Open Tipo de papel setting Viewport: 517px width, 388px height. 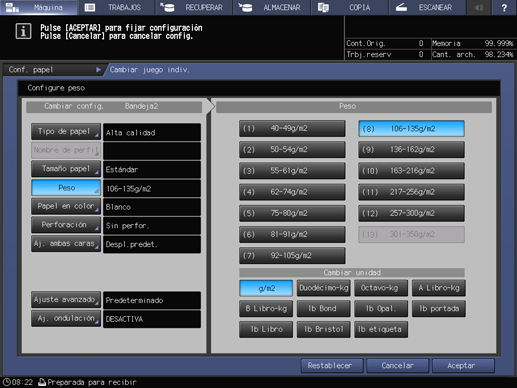tap(66, 132)
